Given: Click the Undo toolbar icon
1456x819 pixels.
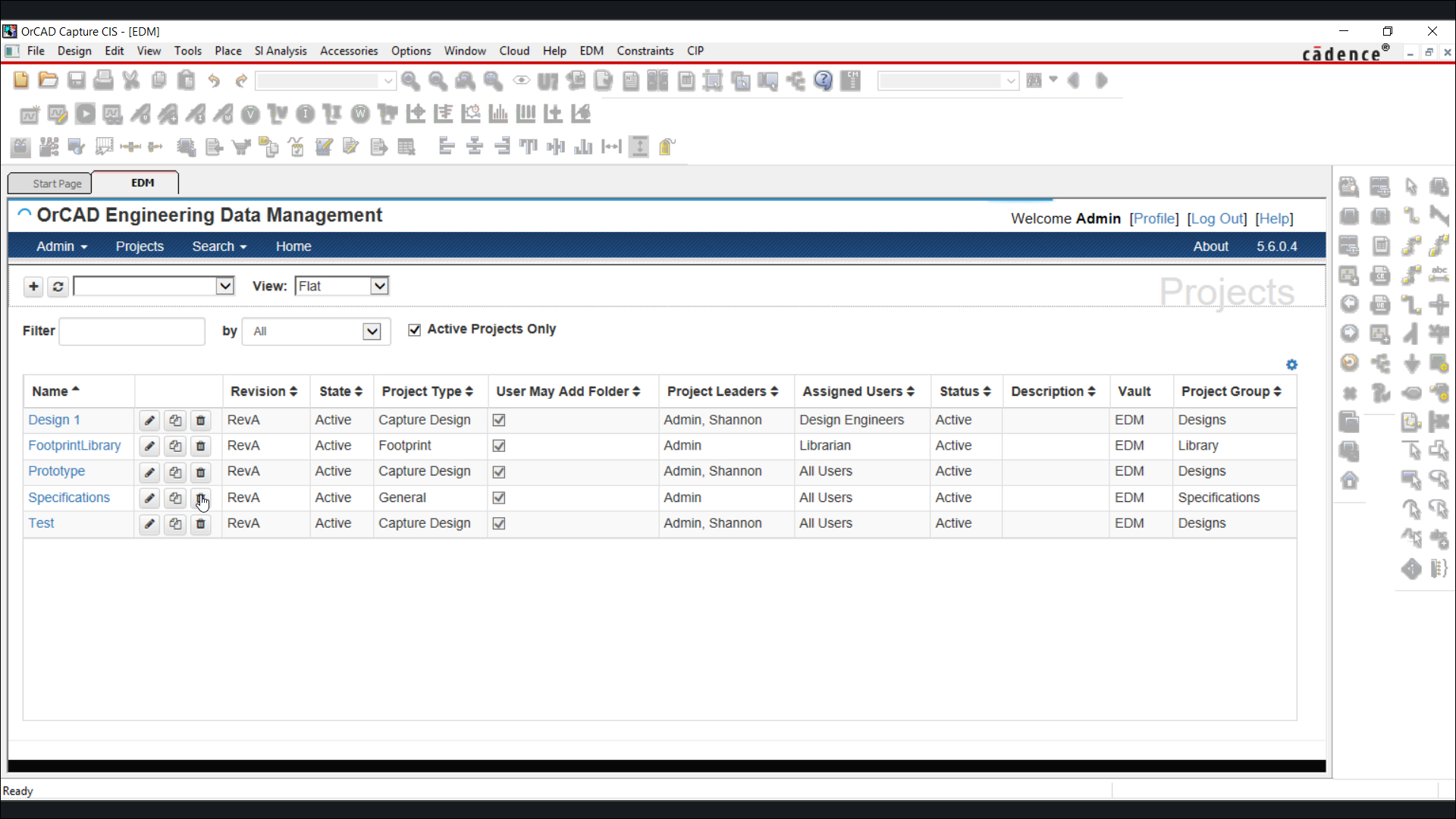Looking at the screenshot, I should point(214,80).
